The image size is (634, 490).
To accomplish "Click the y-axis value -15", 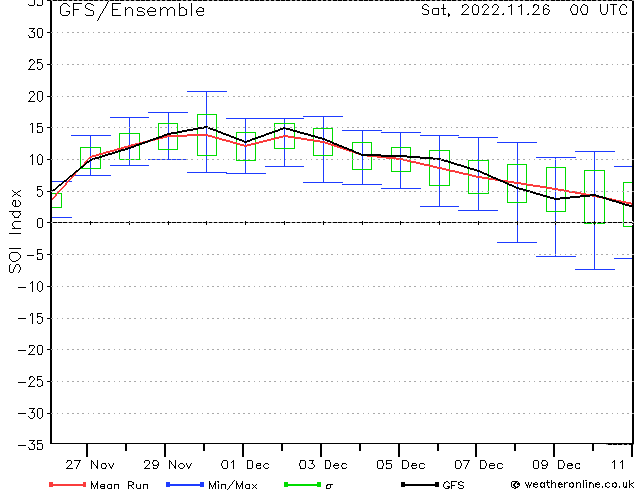I will click(x=31, y=318).
